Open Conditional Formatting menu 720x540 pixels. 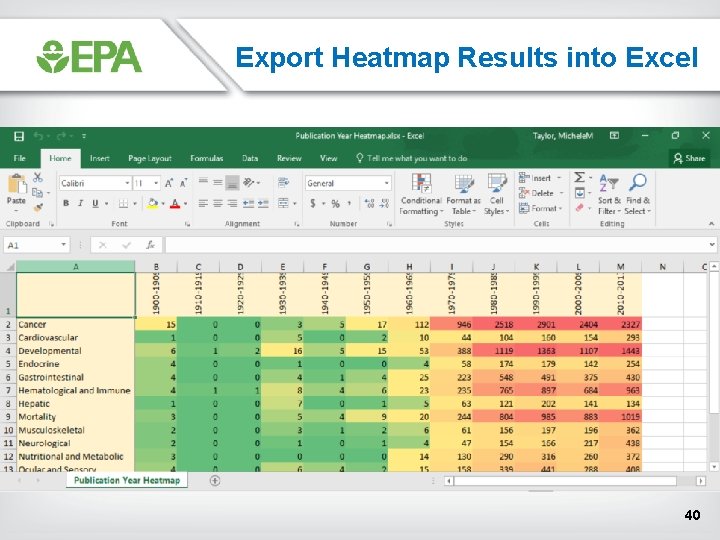[x=421, y=195]
